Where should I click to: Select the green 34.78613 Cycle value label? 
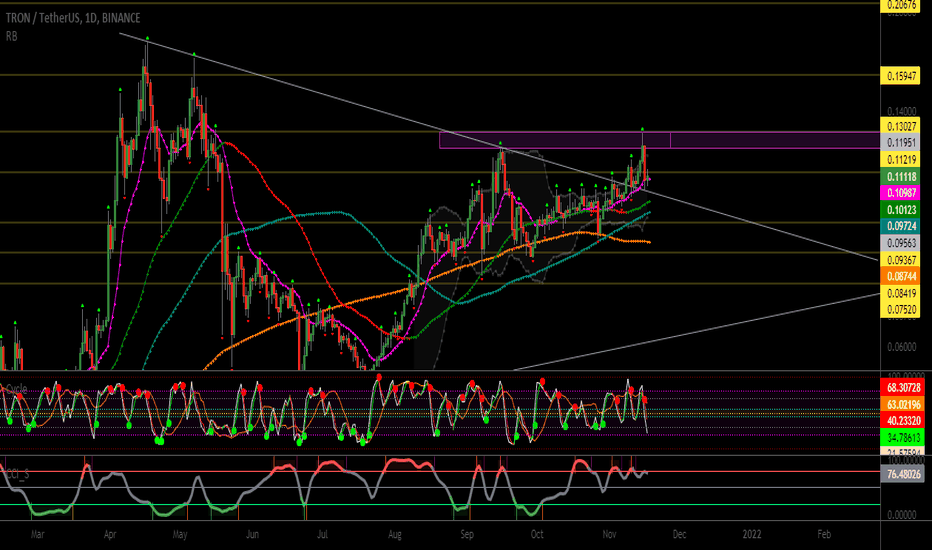[902, 438]
